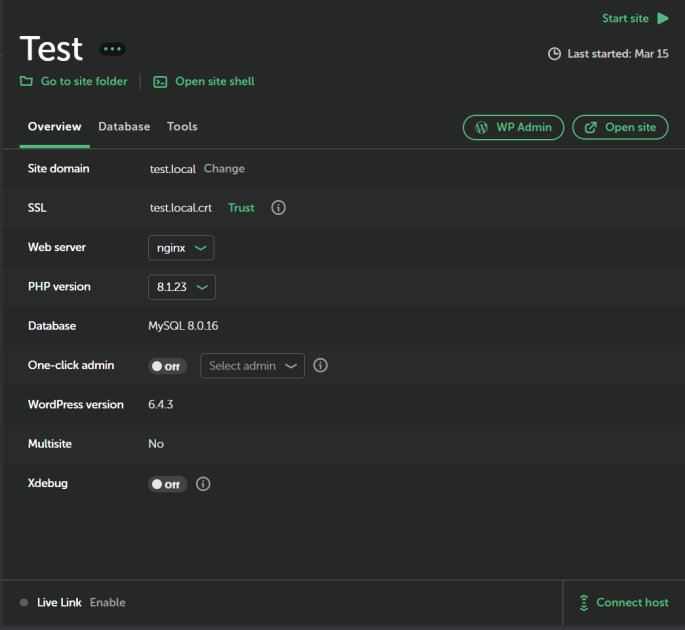Switch to the Tools tab
The image size is (685, 630).
click(x=182, y=127)
